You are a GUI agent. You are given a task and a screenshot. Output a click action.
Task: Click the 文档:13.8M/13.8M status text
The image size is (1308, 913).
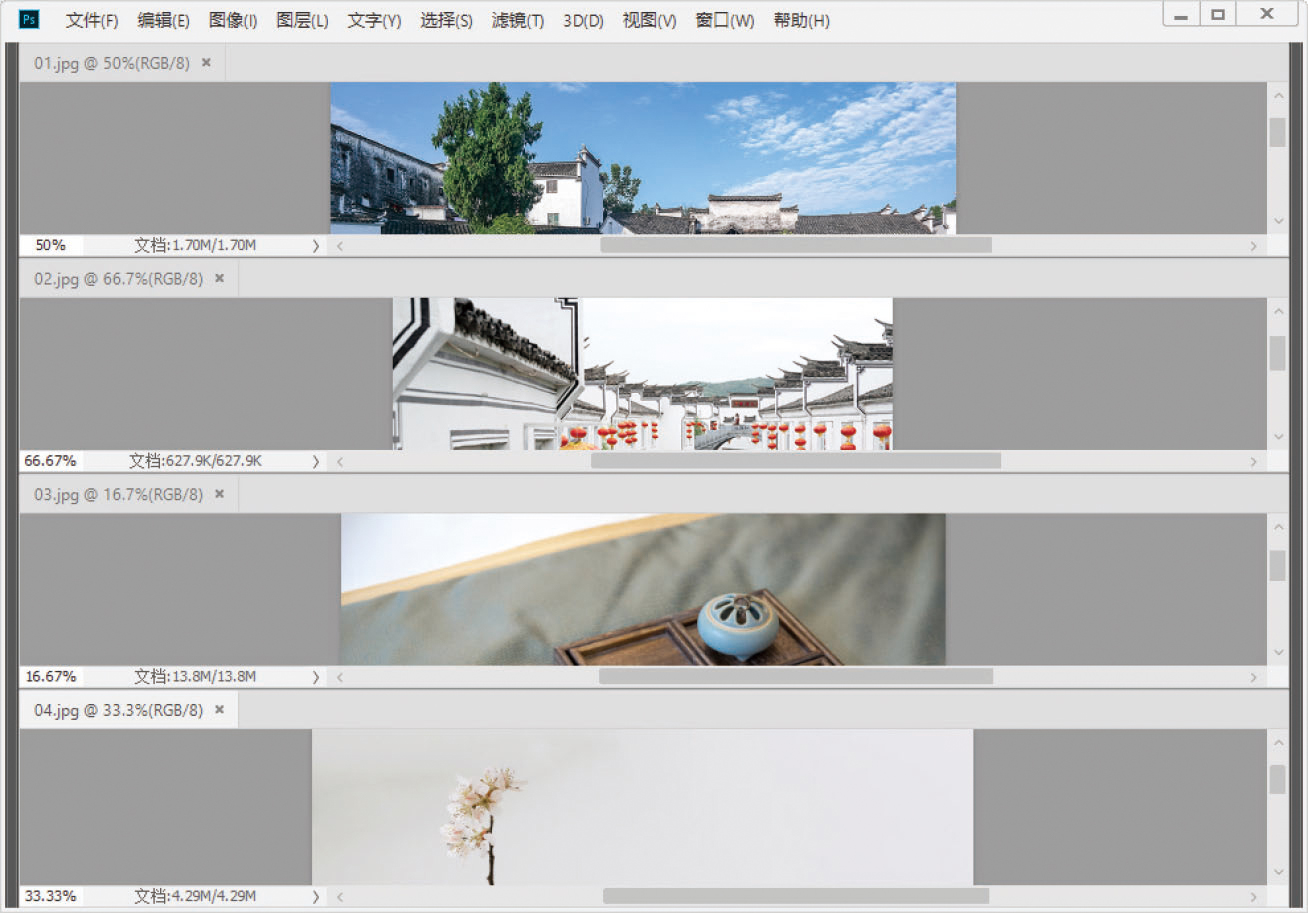coord(195,677)
